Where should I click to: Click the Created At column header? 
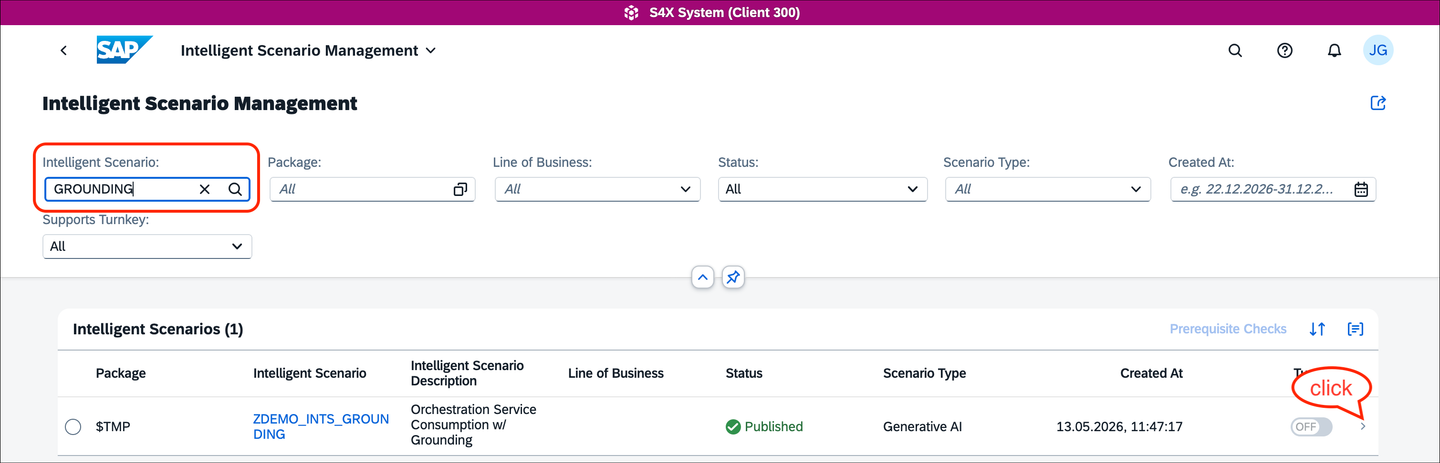[x=1152, y=373]
